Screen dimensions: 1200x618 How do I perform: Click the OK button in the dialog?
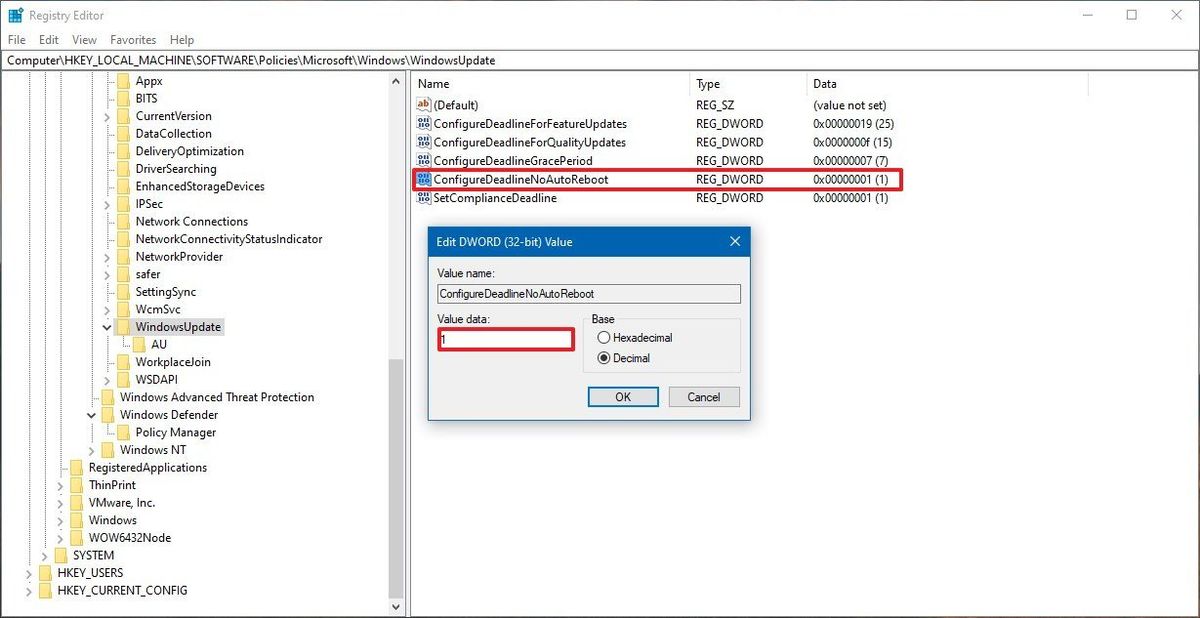(622, 396)
